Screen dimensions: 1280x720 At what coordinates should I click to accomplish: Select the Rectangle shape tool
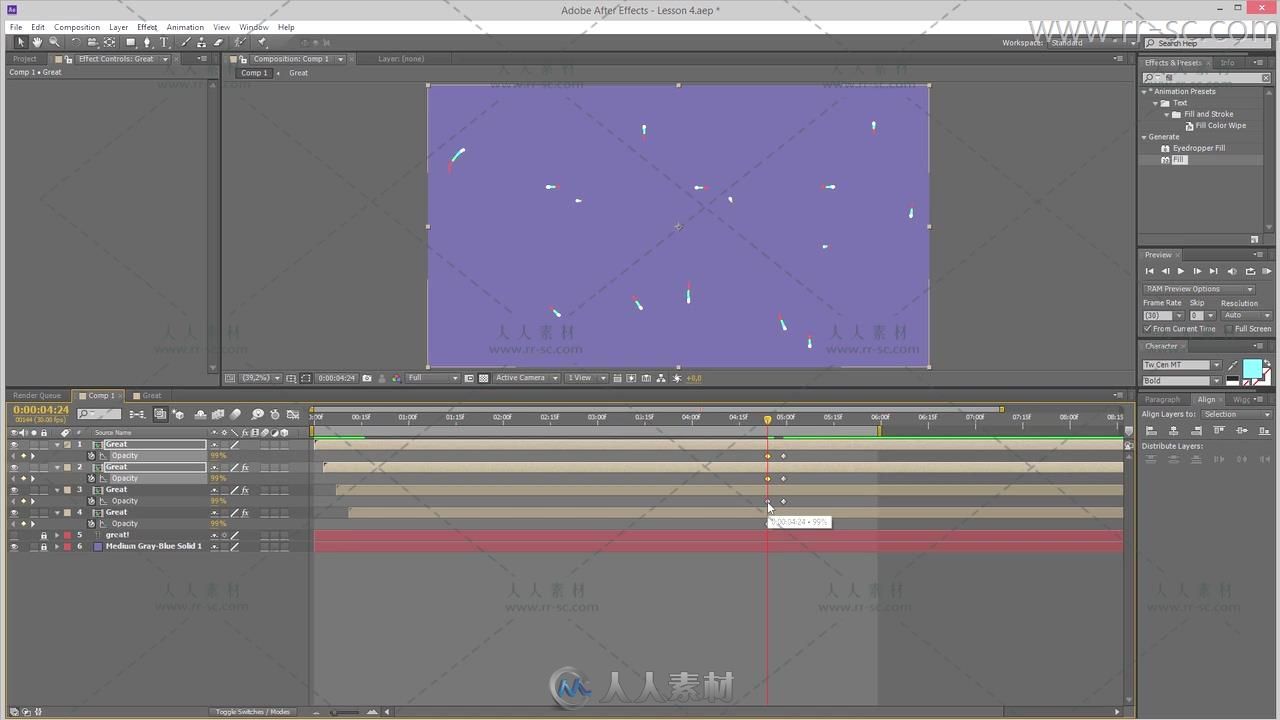point(130,43)
